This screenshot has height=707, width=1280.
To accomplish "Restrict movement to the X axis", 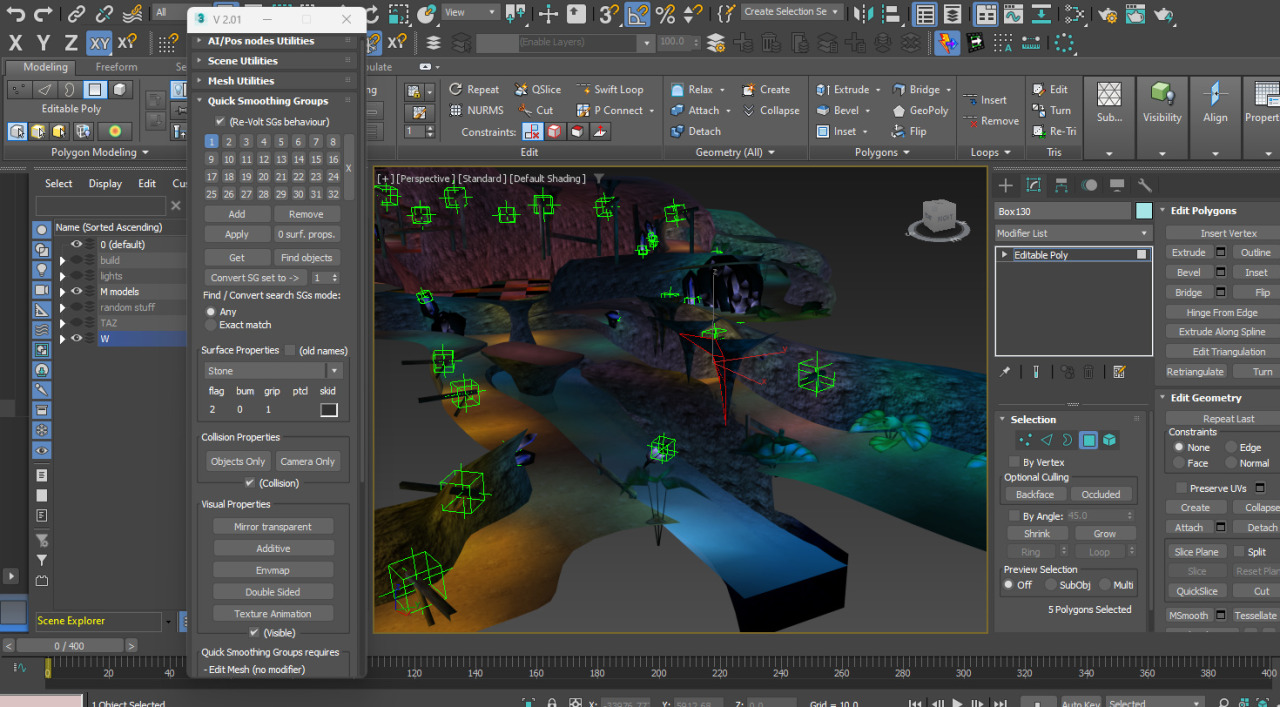I will tap(15, 43).
